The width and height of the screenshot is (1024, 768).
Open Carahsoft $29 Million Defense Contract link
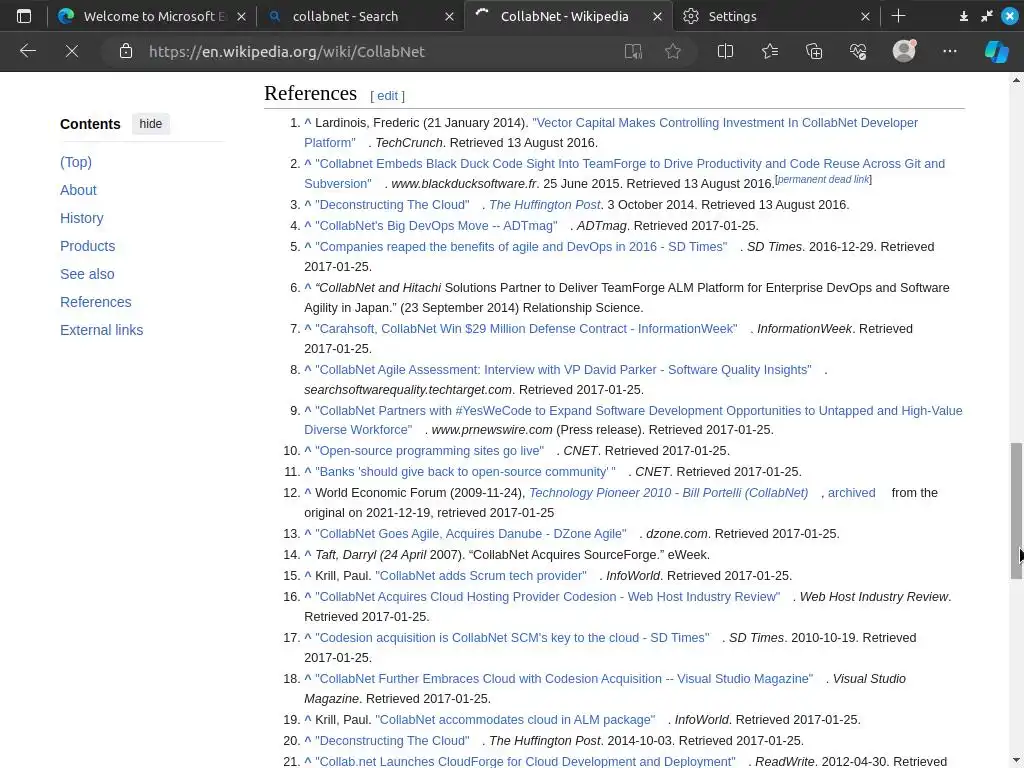pyautogui.click(x=526, y=329)
